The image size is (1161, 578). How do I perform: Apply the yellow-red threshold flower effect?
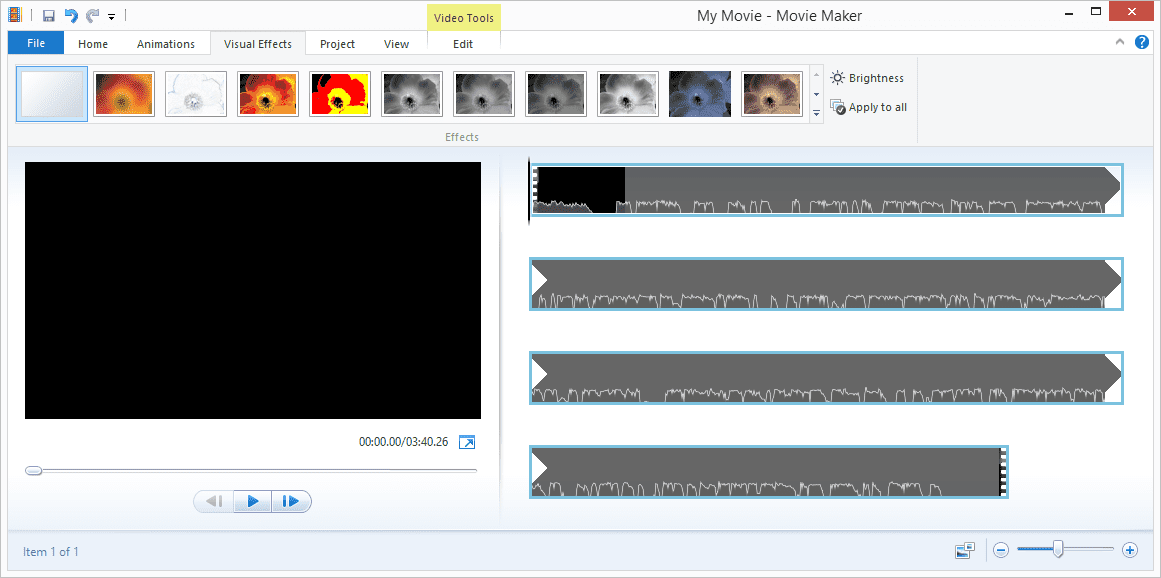point(340,94)
